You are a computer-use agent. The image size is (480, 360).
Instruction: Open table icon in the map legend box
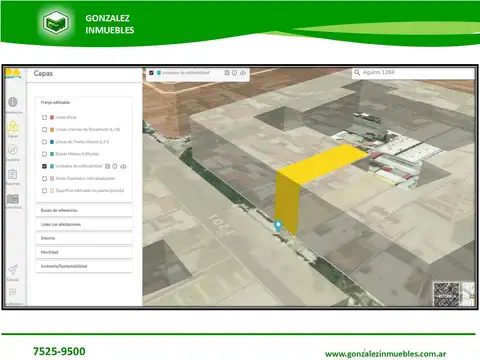(x=227, y=73)
